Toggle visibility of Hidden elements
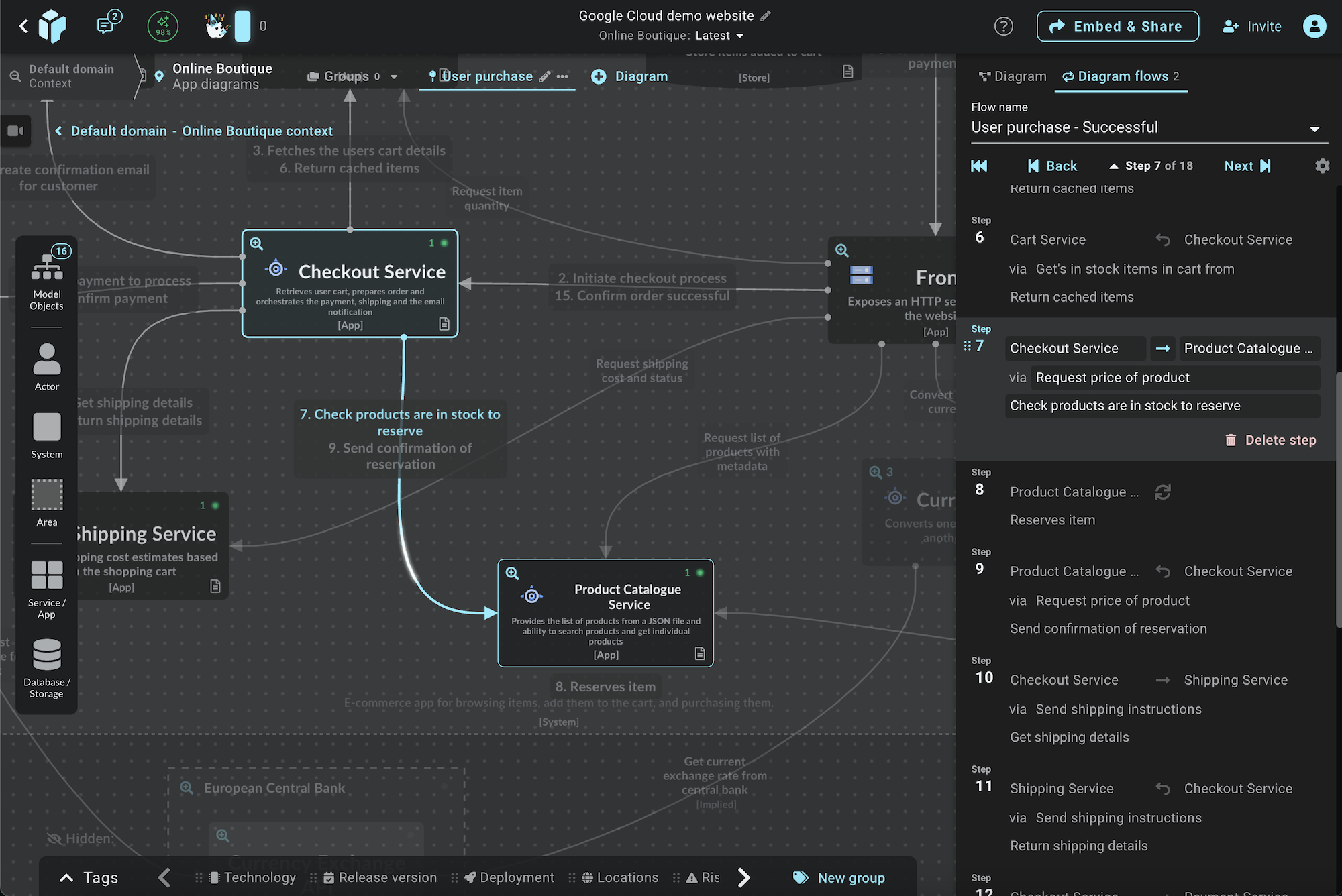This screenshot has width=1342, height=896. pos(55,838)
